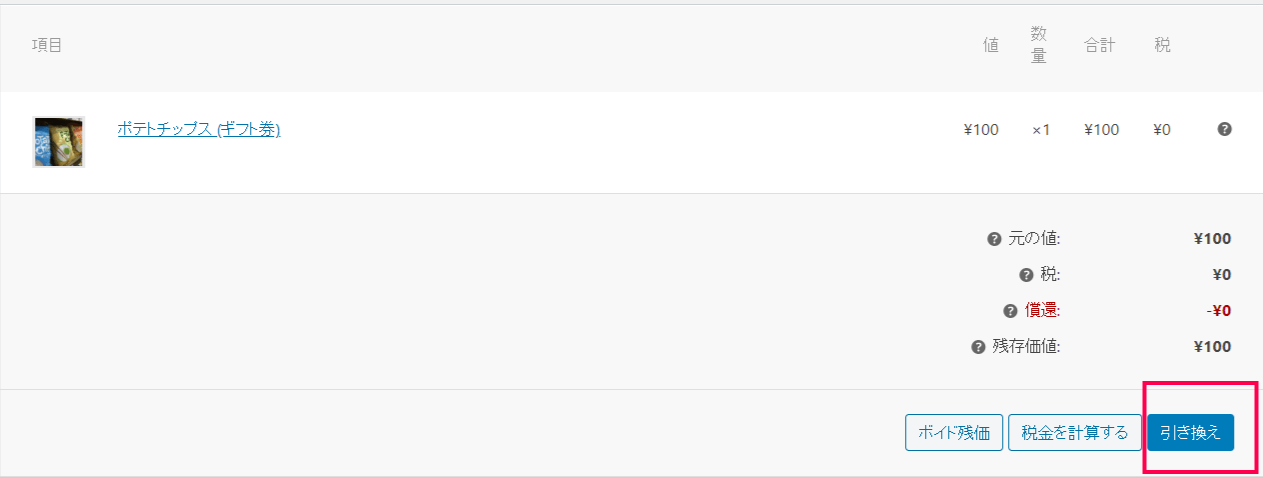Click the ボイド残価 button
The width and height of the screenshot is (1263, 478).
pyautogui.click(x=954, y=433)
